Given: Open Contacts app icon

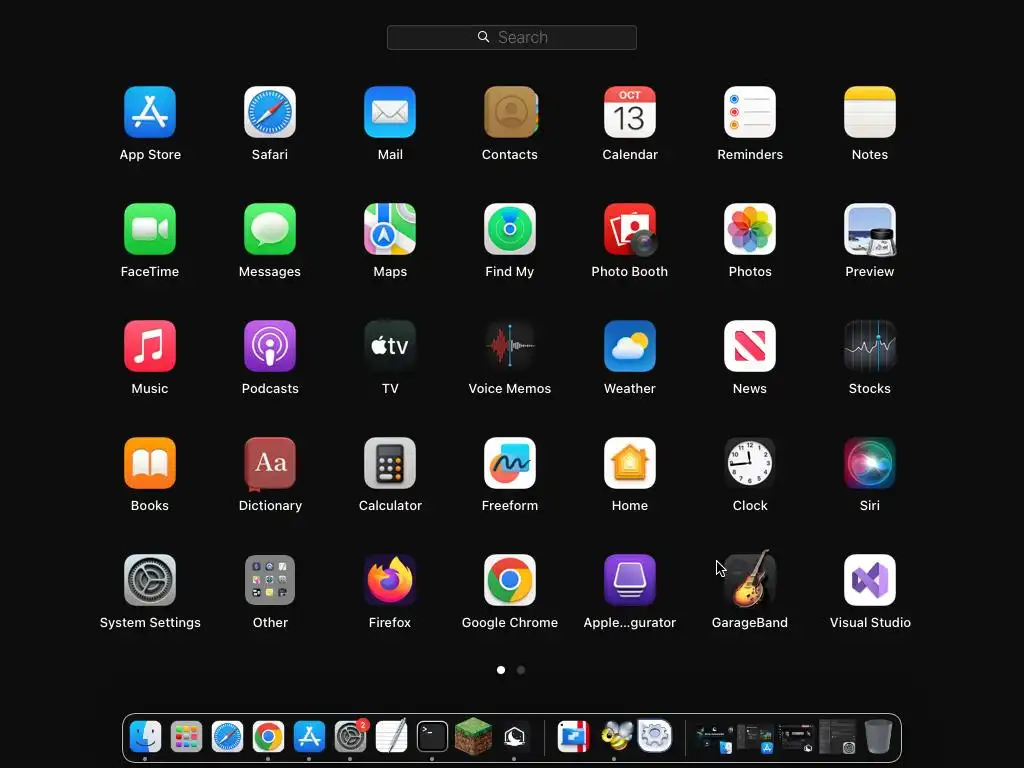Looking at the screenshot, I should tap(510, 112).
